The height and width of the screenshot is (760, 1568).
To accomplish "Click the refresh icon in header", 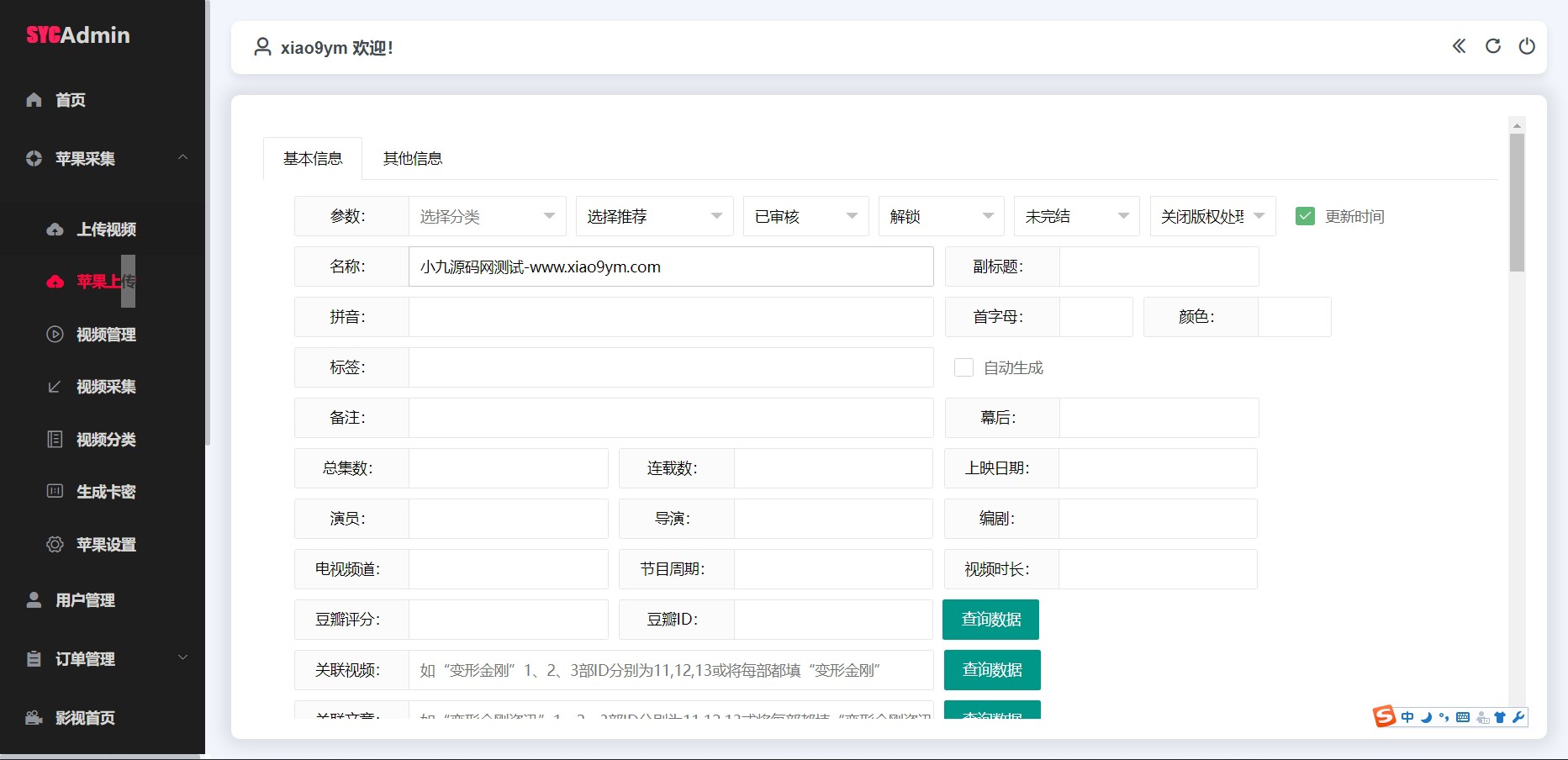I will (1493, 46).
